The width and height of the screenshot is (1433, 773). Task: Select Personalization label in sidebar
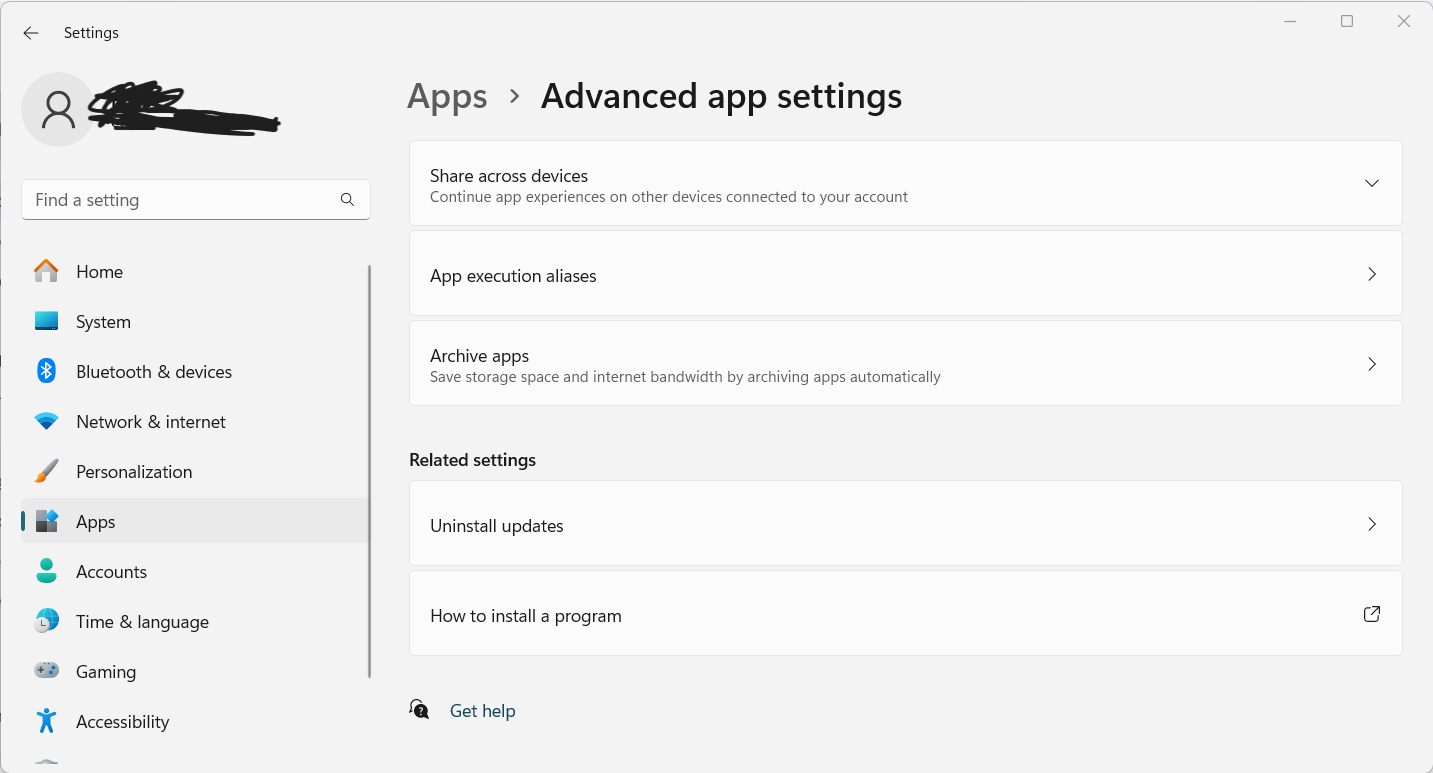coord(134,472)
